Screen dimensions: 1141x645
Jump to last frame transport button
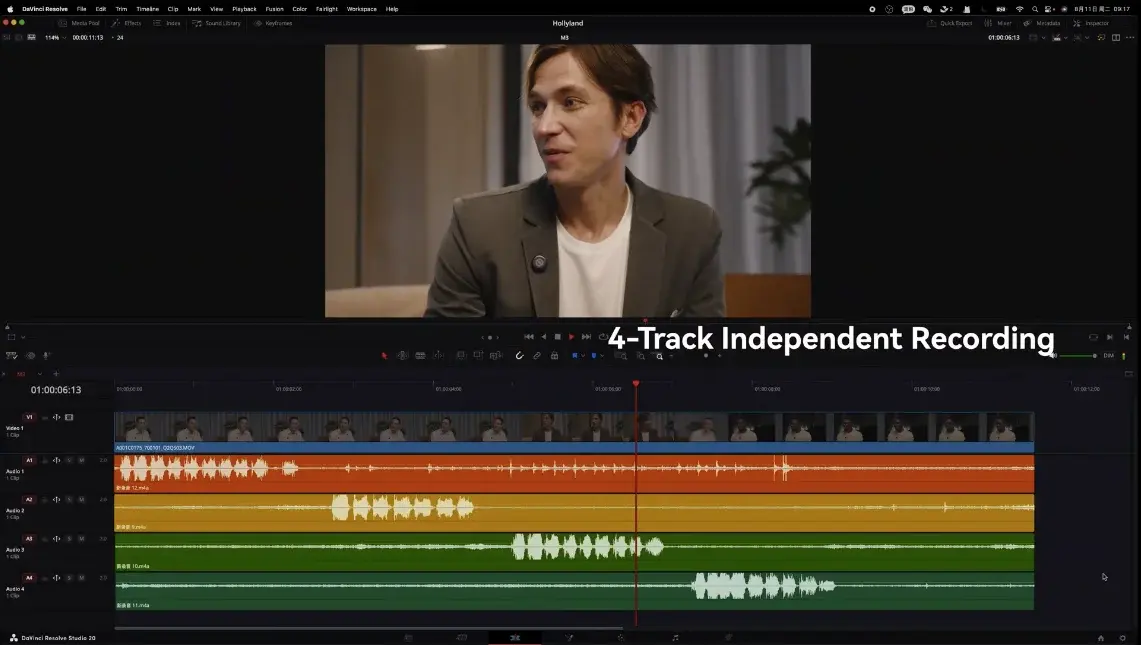coord(586,337)
